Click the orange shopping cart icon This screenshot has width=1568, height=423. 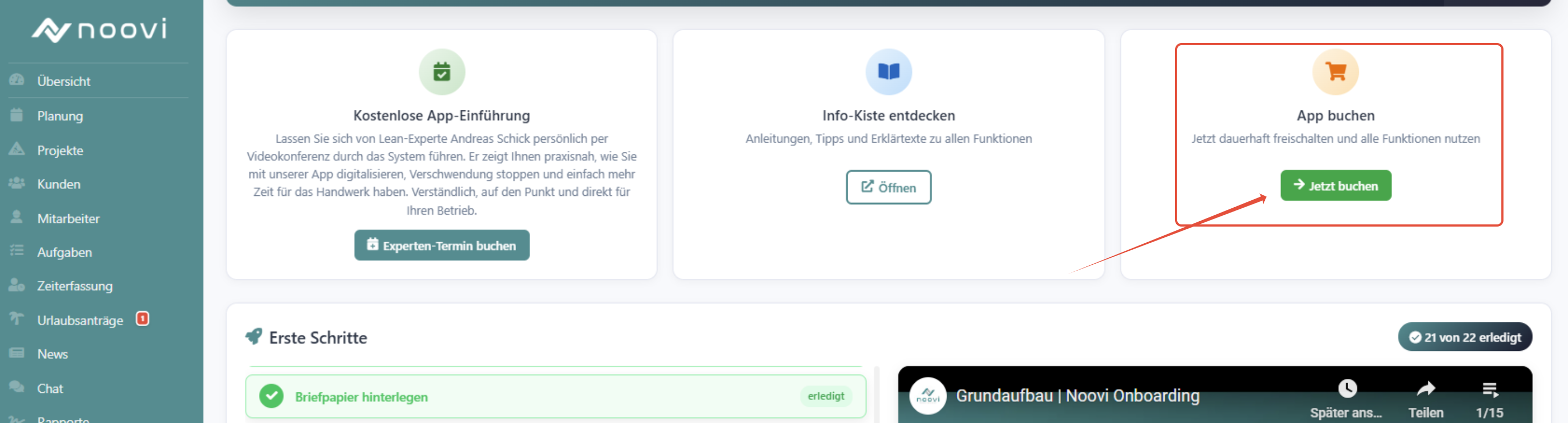pyautogui.click(x=1335, y=72)
